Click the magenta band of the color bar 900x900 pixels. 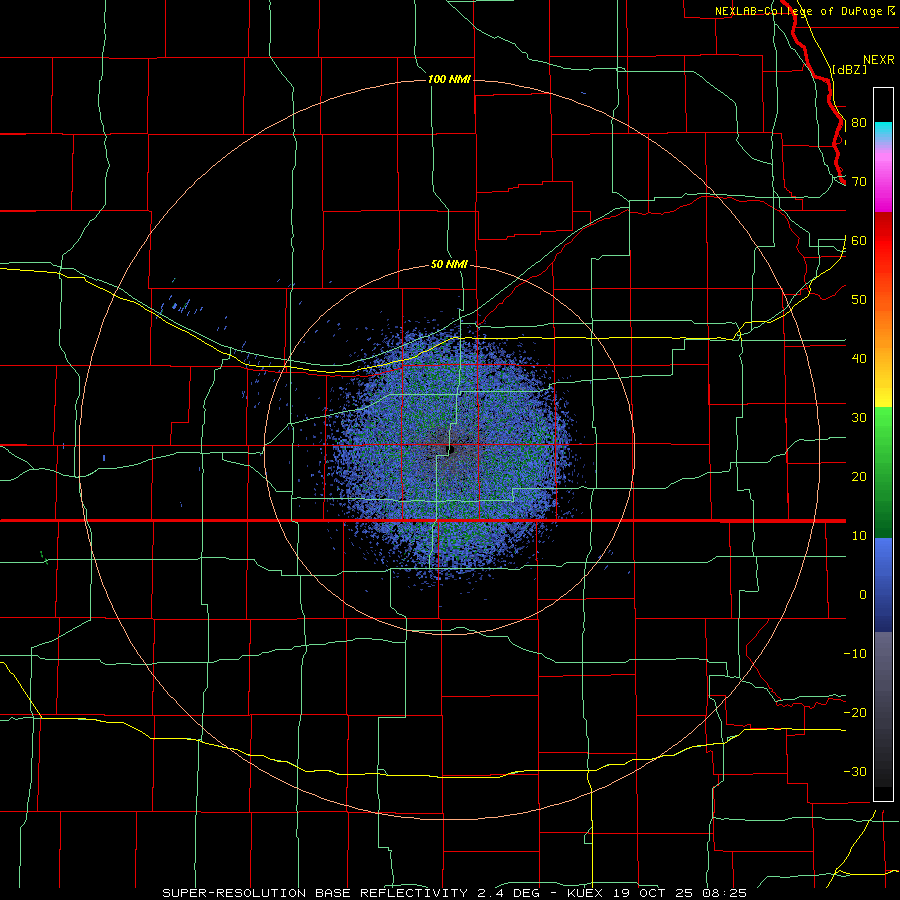[883, 183]
